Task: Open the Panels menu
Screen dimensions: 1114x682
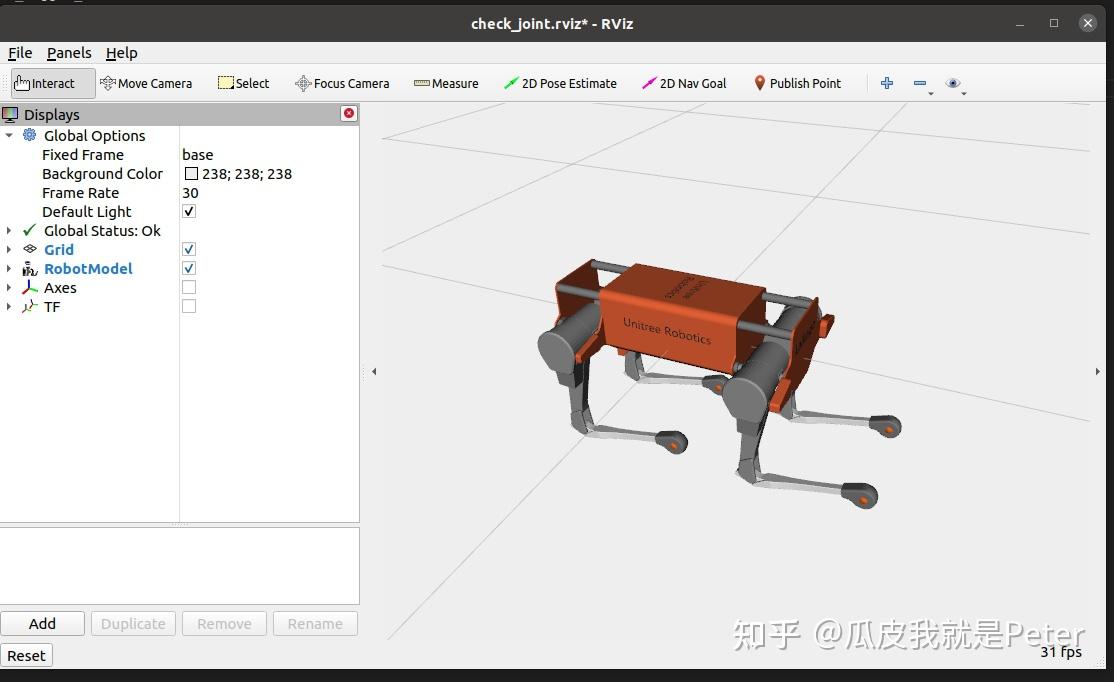Action: [x=69, y=53]
